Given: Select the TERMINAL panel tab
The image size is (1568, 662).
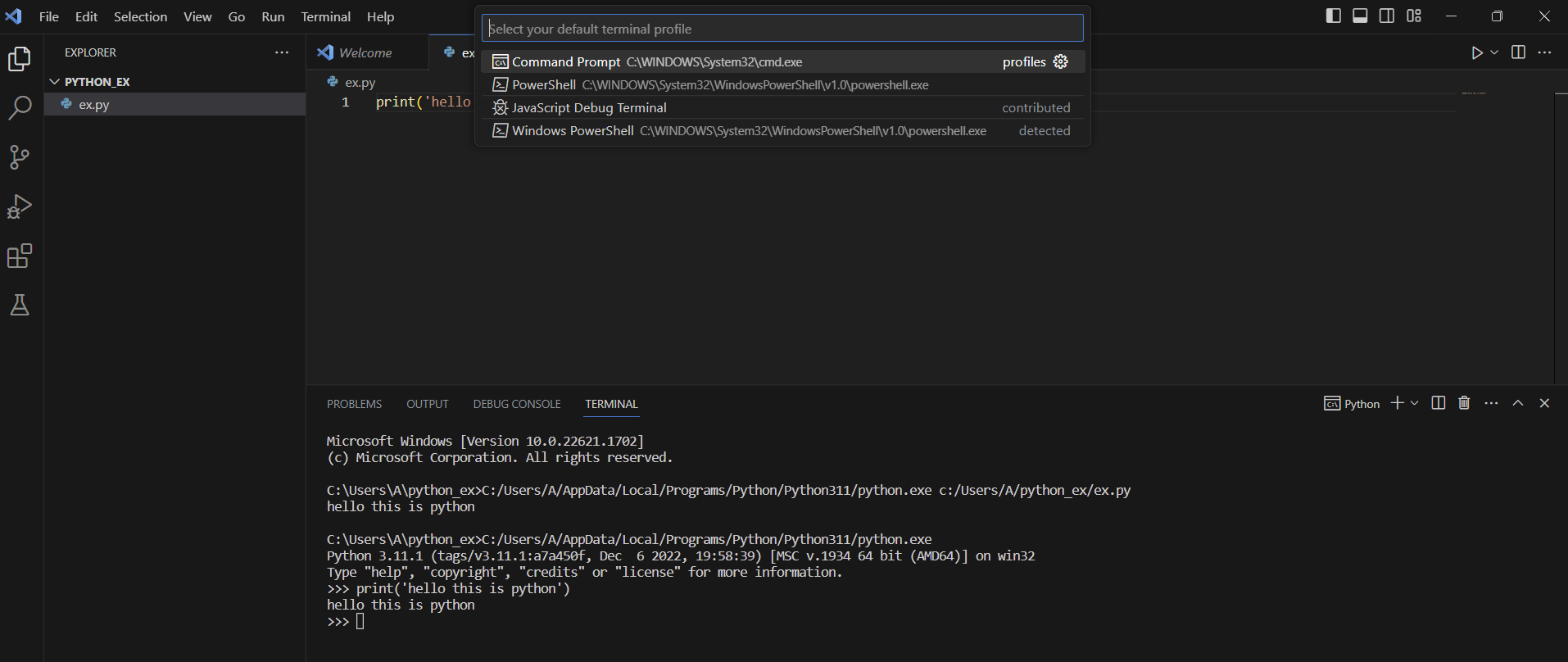Looking at the screenshot, I should coord(611,404).
